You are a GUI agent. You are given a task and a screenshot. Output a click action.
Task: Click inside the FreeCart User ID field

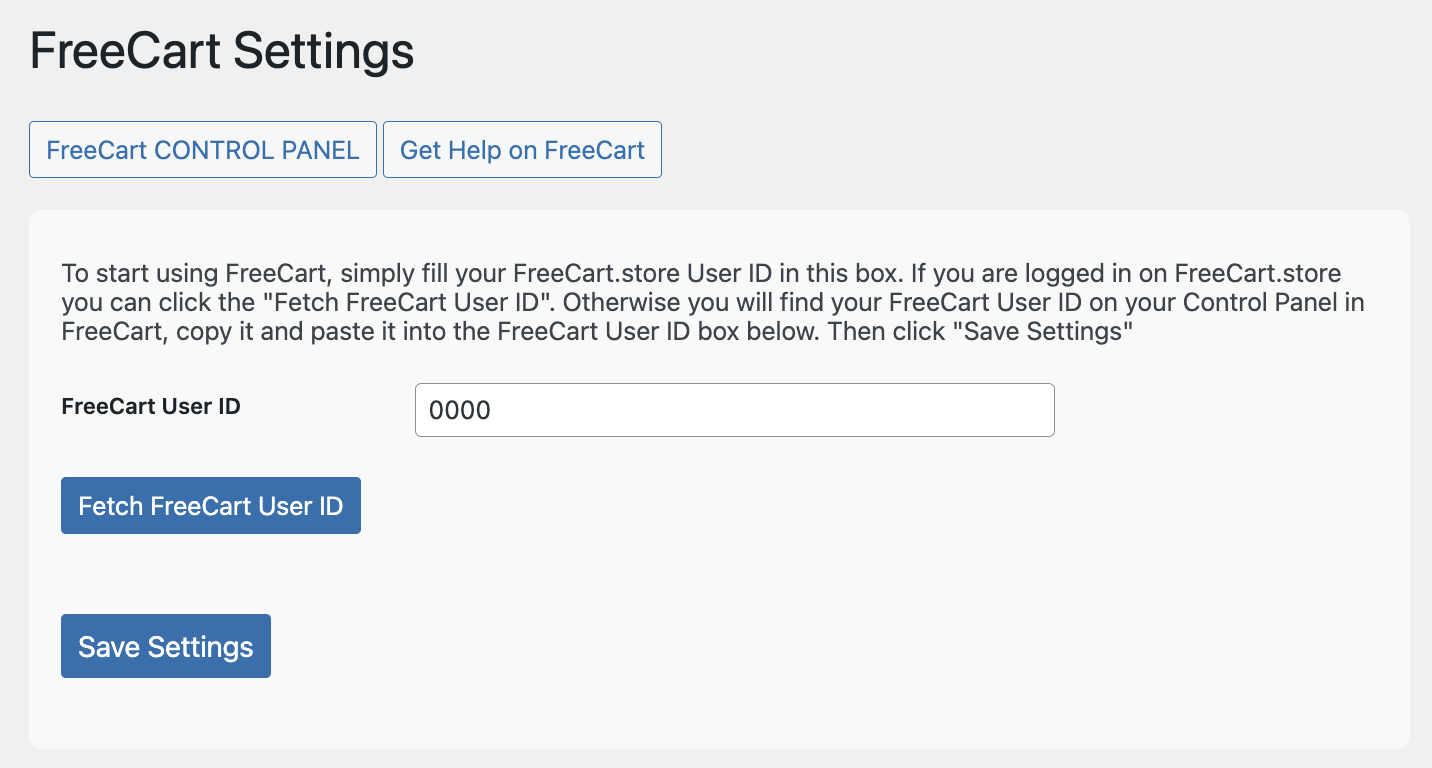click(x=734, y=410)
